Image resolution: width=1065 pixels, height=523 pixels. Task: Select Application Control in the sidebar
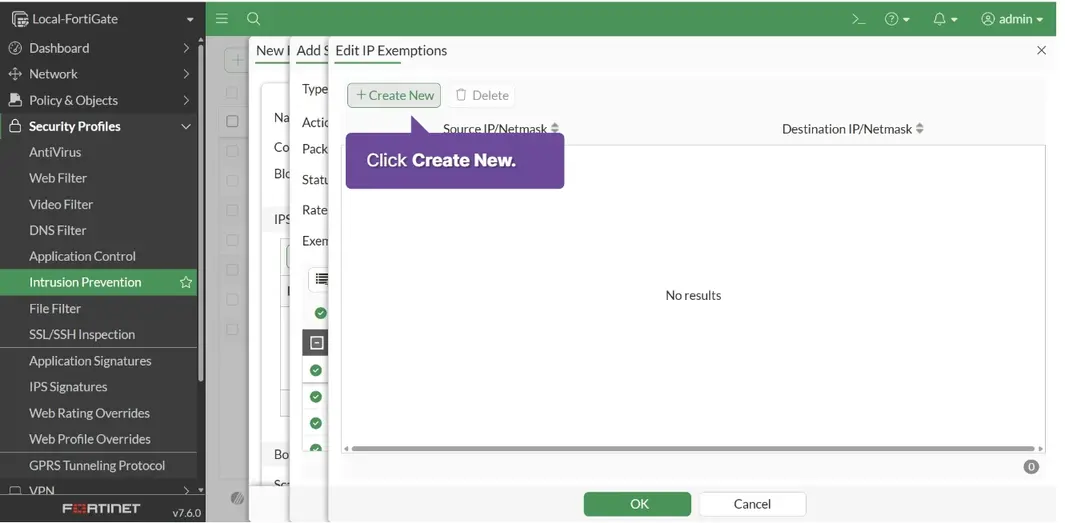pyautogui.click(x=82, y=256)
